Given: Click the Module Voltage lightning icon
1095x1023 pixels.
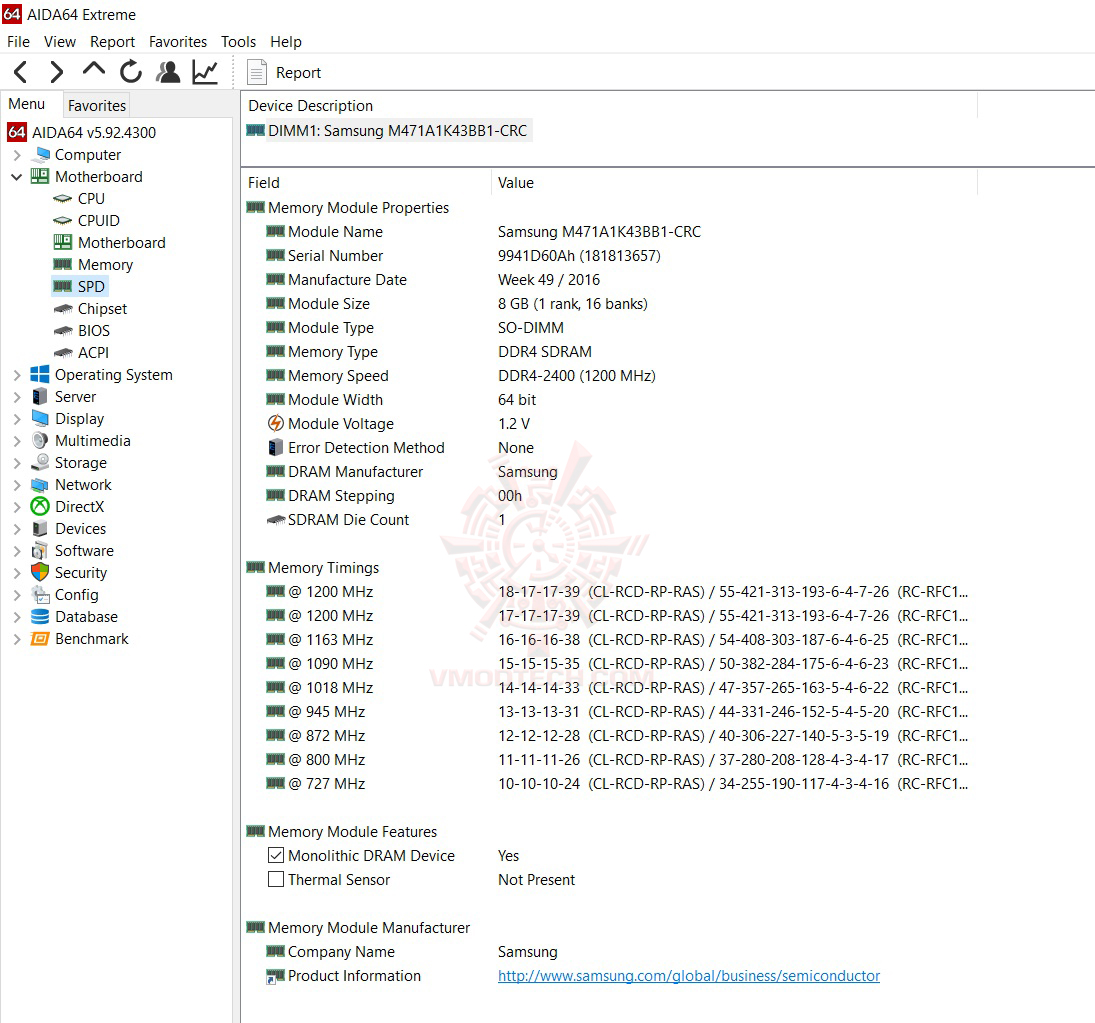Looking at the screenshot, I should (276, 424).
